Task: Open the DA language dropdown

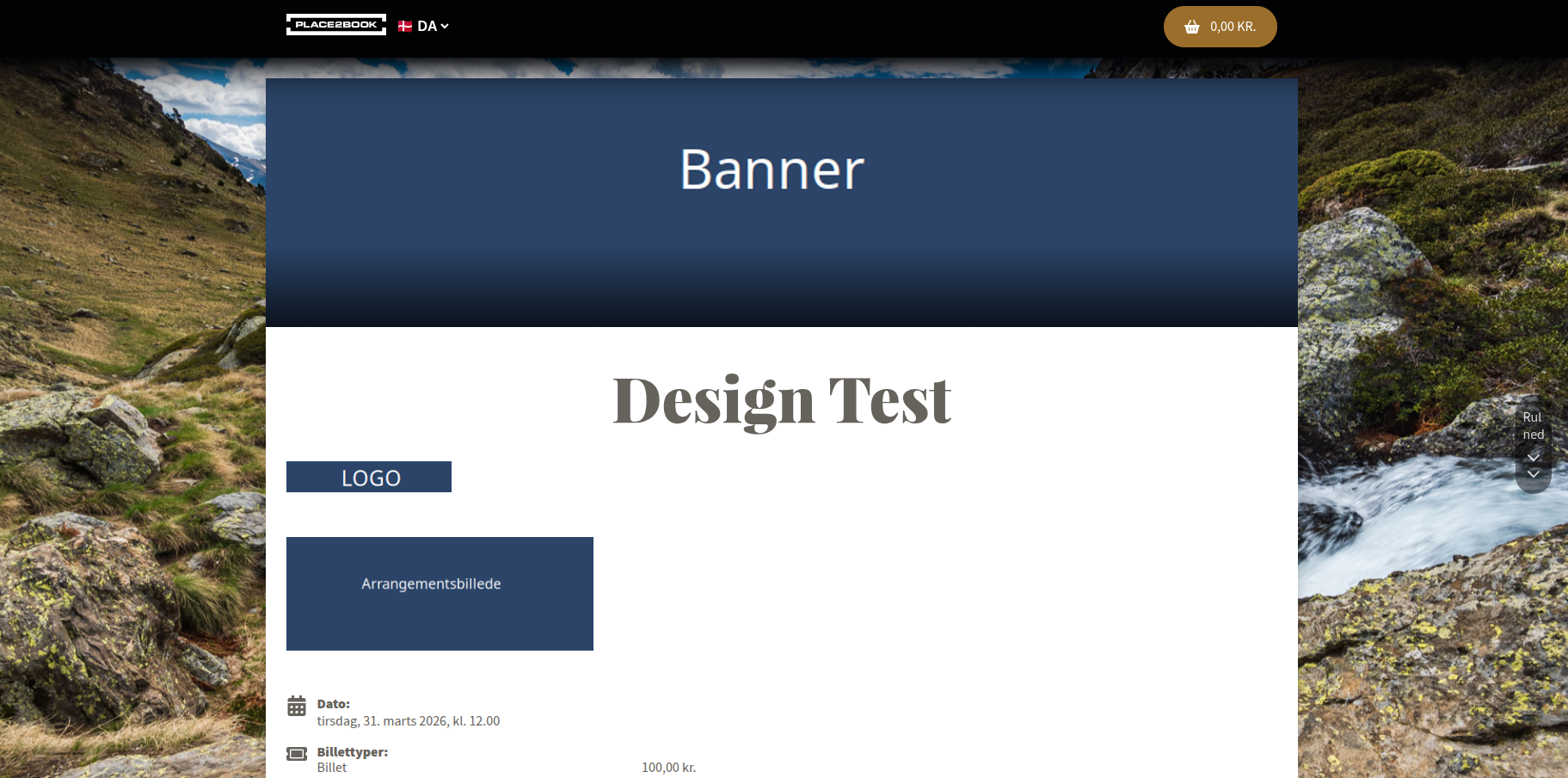Action: tap(423, 26)
